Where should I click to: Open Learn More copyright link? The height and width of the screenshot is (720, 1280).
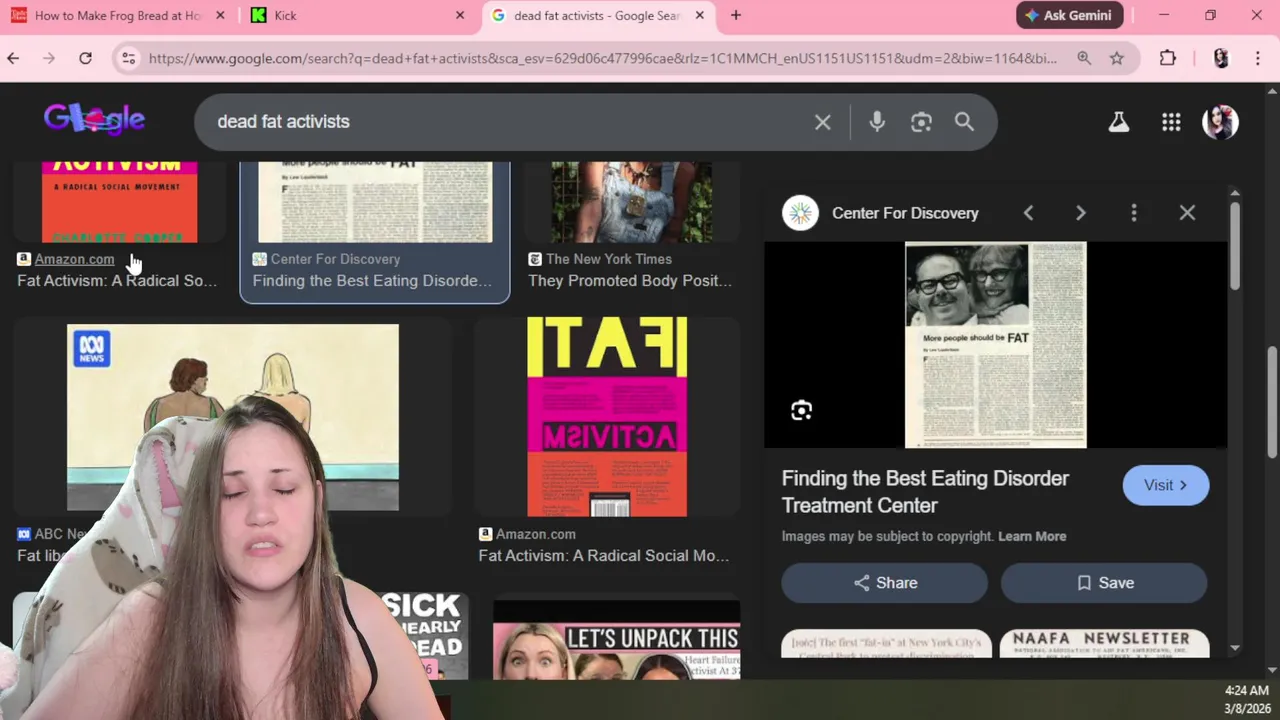tap(1032, 536)
